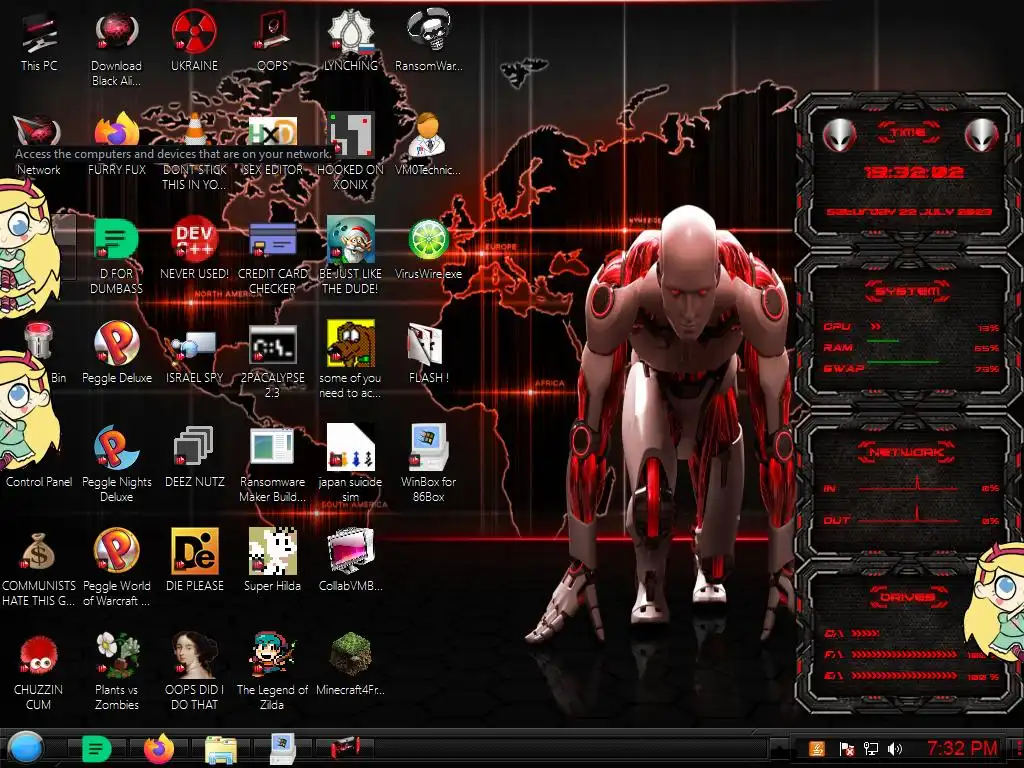This screenshot has height=768, width=1024.
Task: Click the DEEZ NUTZ stacked windows icon
Action: (x=194, y=457)
